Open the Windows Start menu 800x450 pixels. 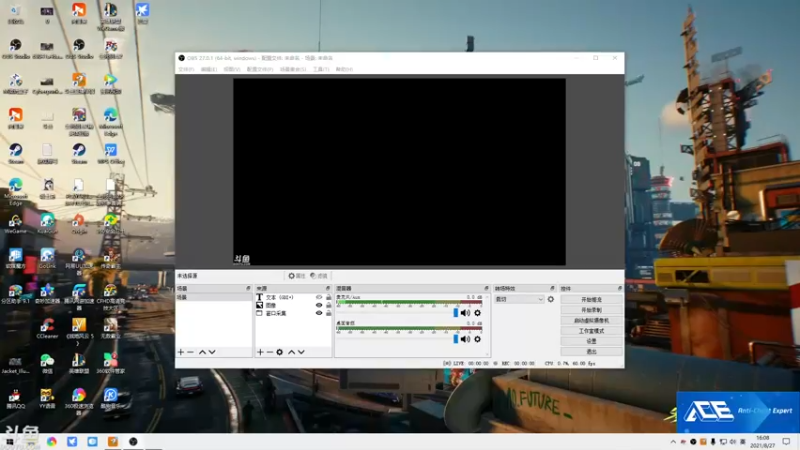(10, 441)
